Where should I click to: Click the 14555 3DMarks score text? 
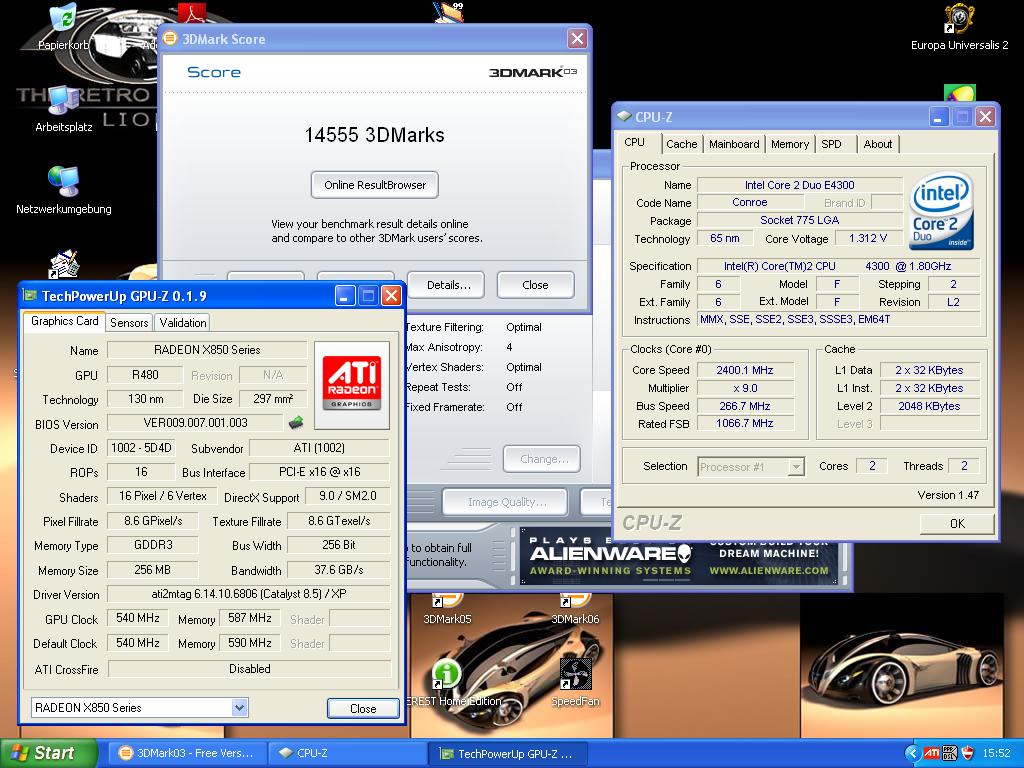pos(374,135)
